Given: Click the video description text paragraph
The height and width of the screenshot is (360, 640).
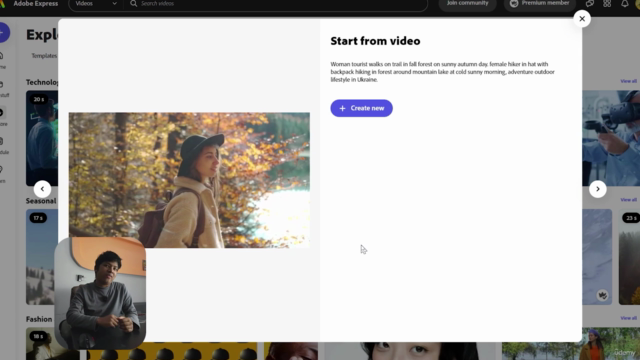Looking at the screenshot, I should pos(442,72).
